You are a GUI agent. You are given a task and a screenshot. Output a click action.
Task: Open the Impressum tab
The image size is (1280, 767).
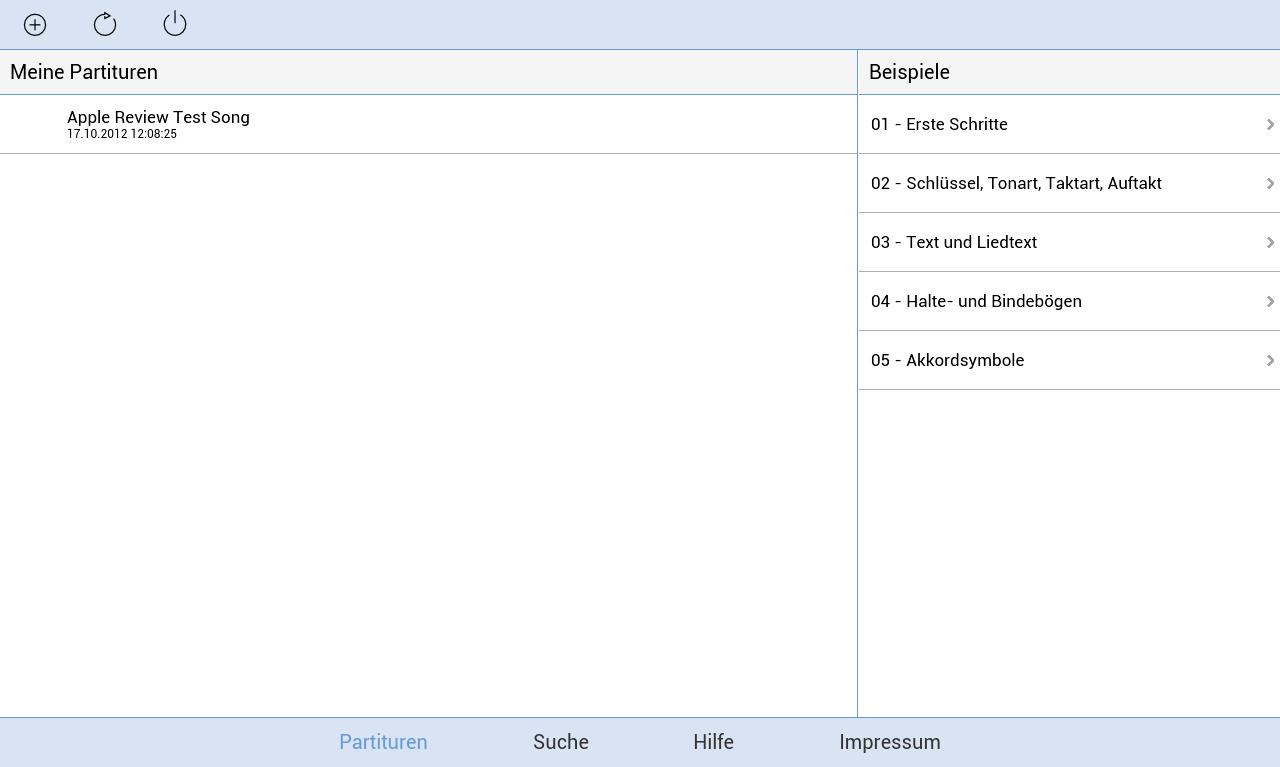coord(890,742)
